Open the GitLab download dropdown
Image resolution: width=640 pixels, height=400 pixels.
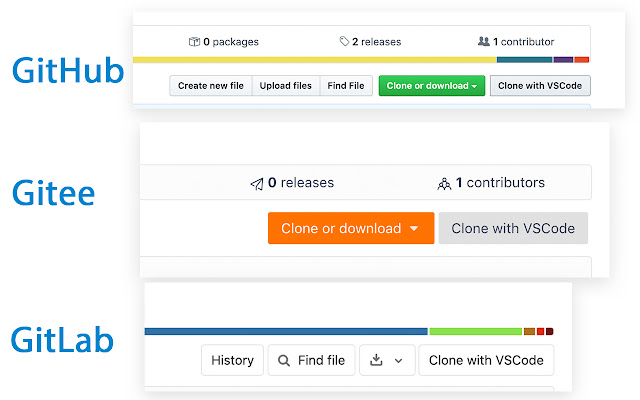387,360
